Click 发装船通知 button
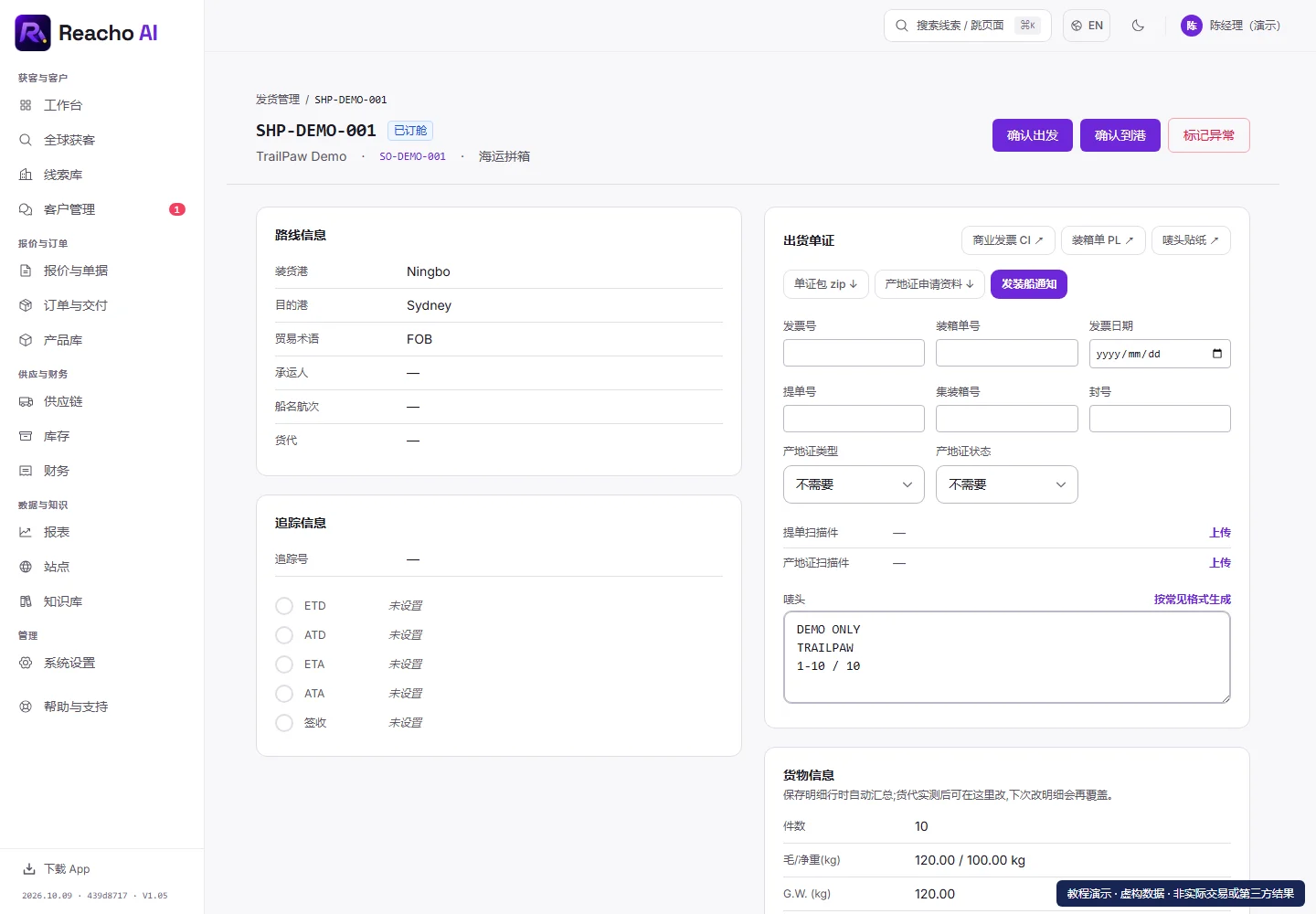Viewport: 1316px width, 914px height. [1029, 284]
